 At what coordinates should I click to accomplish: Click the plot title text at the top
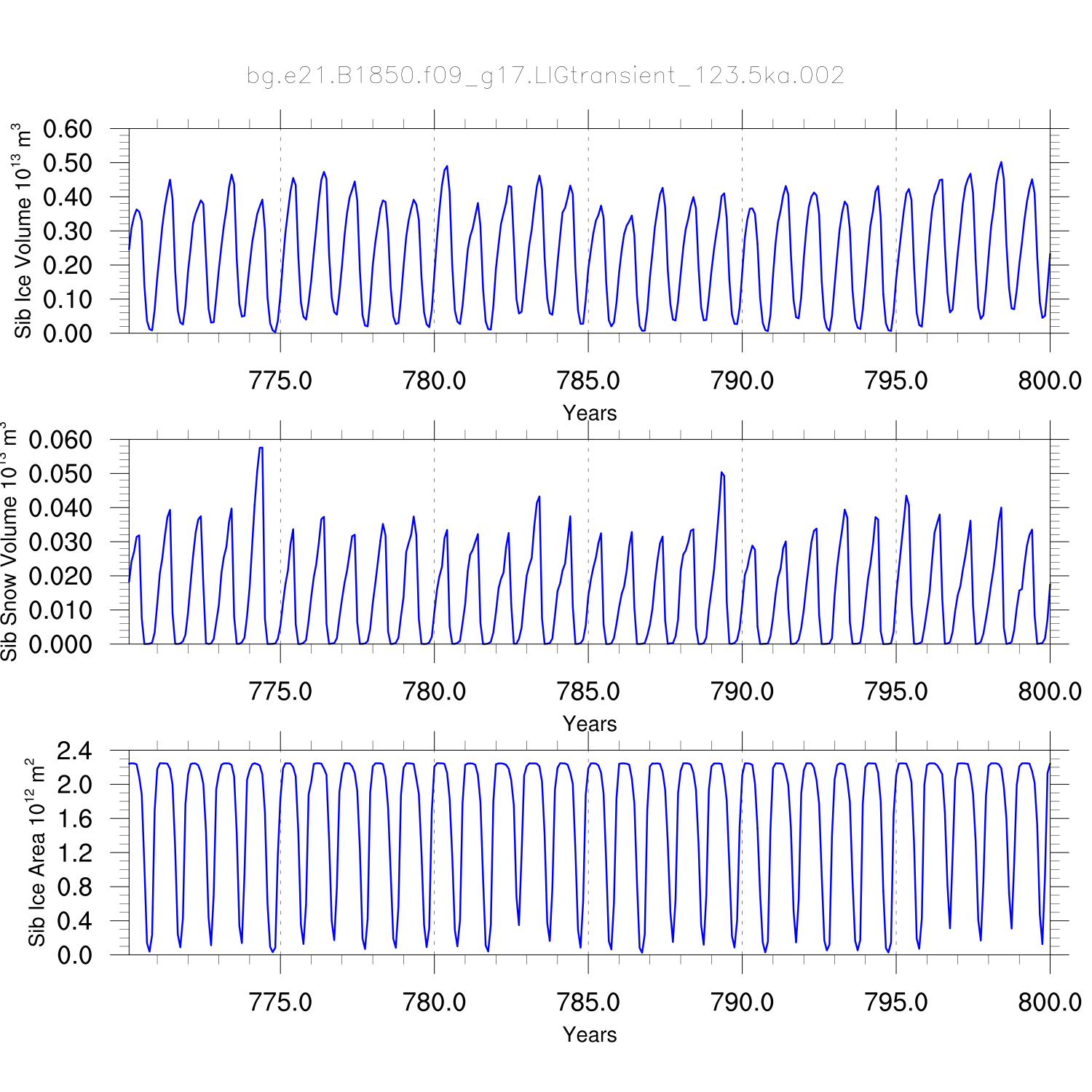click(x=545, y=76)
